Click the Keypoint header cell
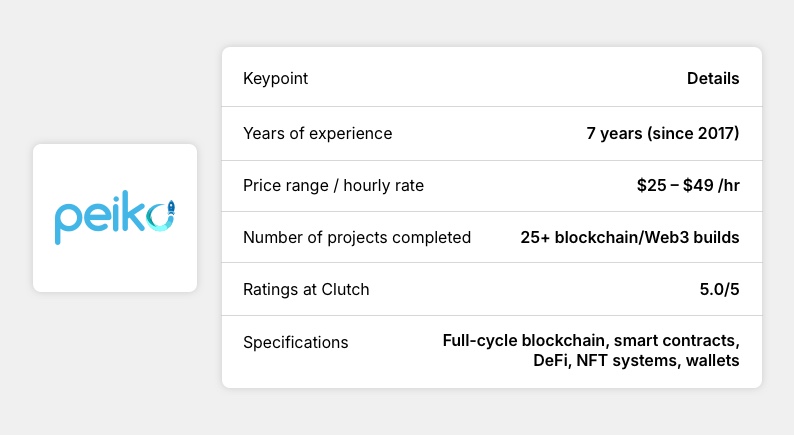The width and height of the screenshot is (794, 435). pyautogui.click(x=276, y=79)
